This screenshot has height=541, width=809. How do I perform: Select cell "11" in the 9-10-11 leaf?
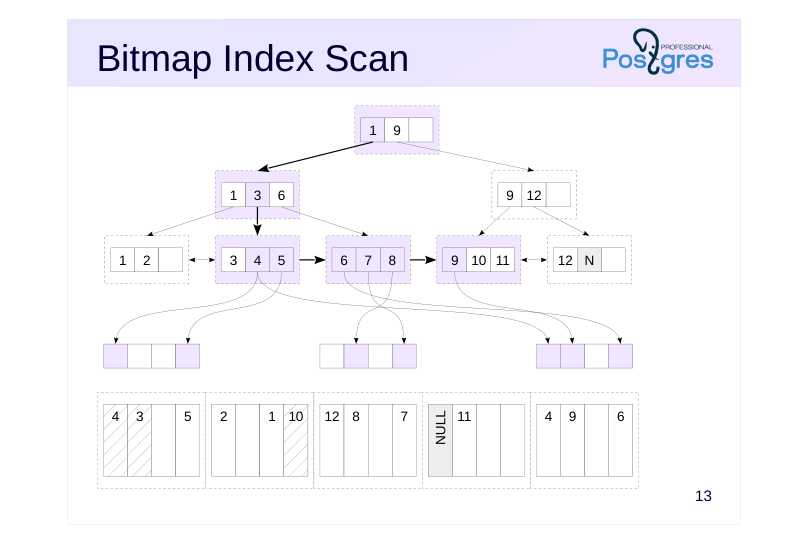pos(503,260)
